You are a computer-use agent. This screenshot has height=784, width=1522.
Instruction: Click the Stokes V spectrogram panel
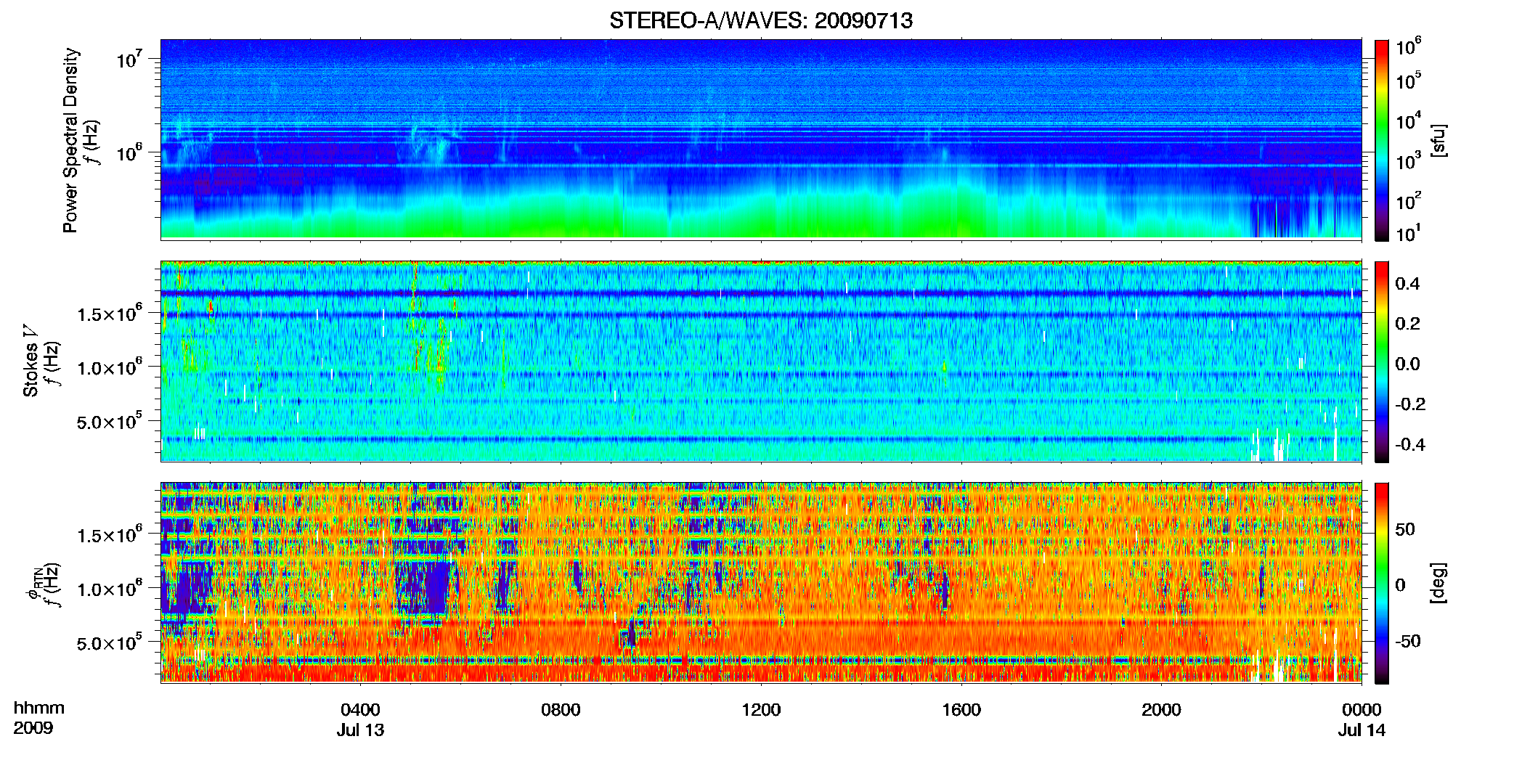coord(761,361)
